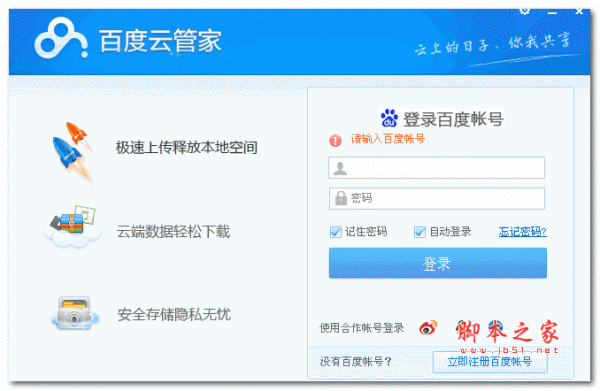Click the Baidu Cloud logo icon
The height and width of the screenshot is (391, 600).
[x=60, y=38]
